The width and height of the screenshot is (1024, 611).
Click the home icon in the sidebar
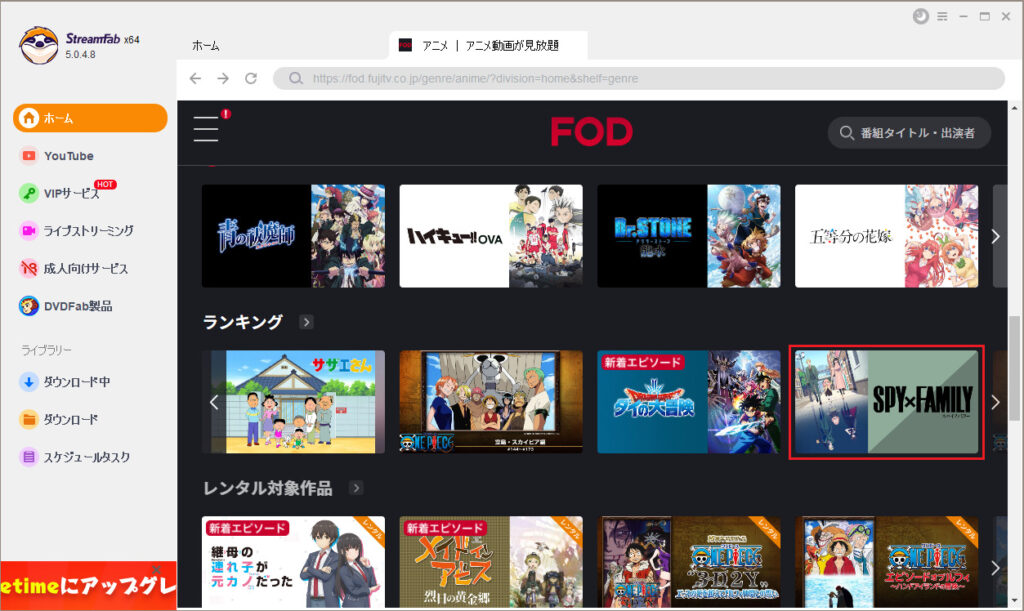pos(29,118)
